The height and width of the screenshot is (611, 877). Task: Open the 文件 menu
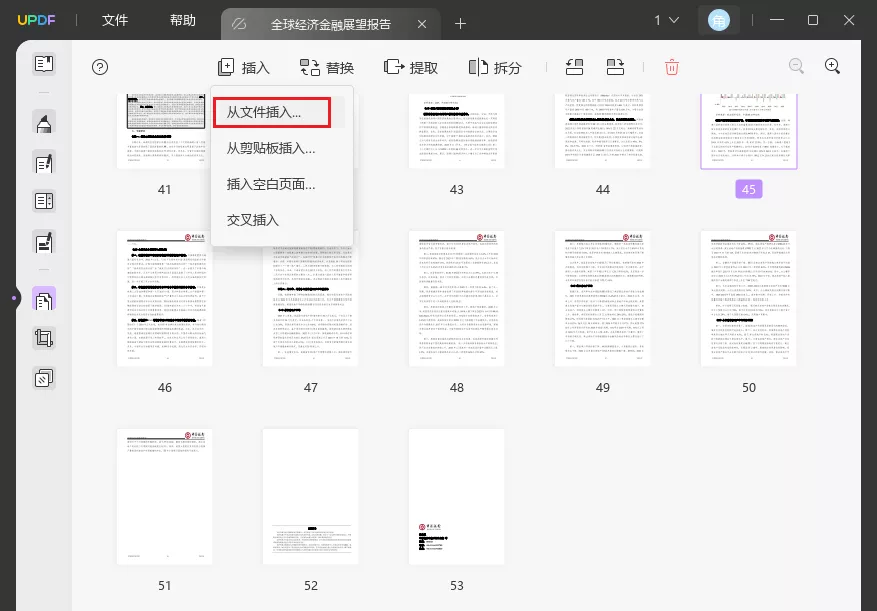pyautogui.click(x=115, y=21)
